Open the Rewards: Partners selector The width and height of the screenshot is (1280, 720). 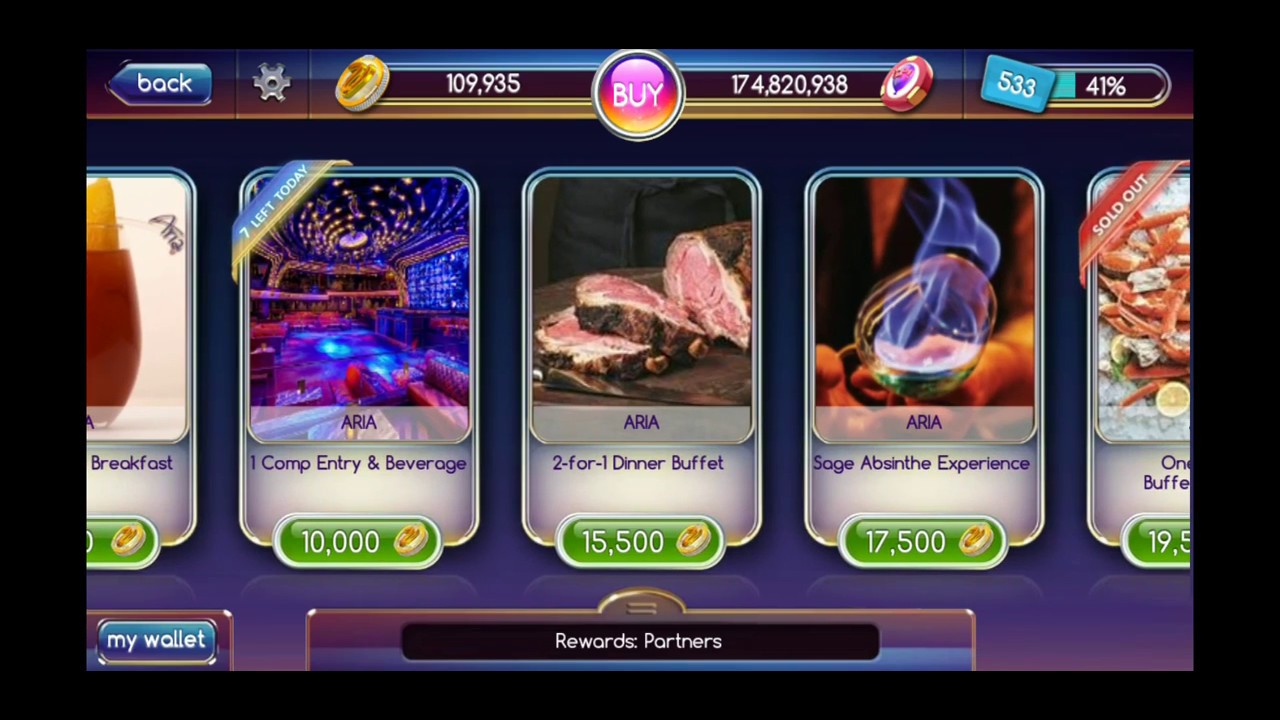click(x=639, y=641)
